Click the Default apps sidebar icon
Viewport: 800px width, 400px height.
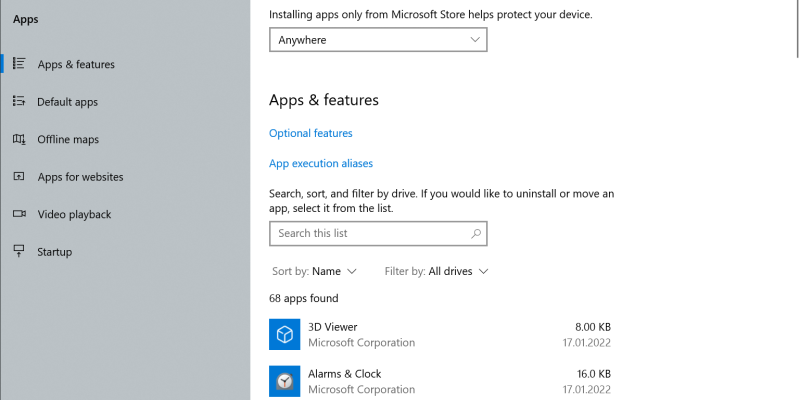coord(19,101)
